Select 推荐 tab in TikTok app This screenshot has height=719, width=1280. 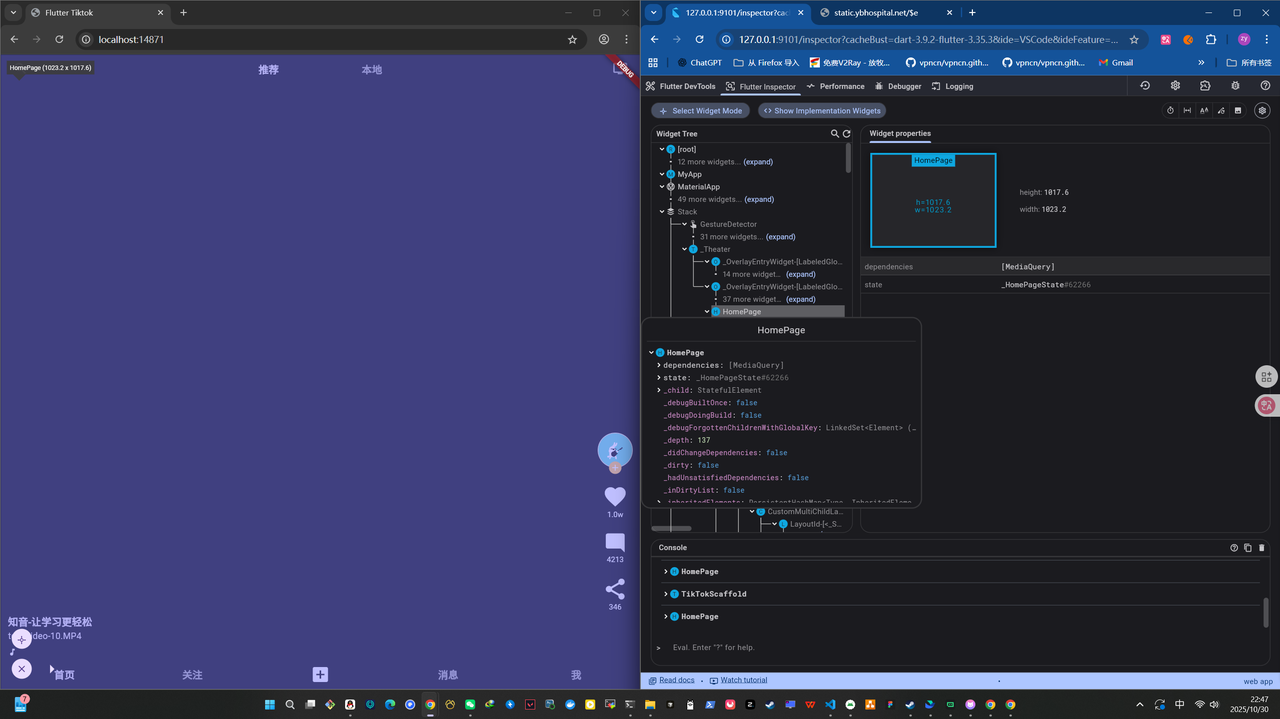(268, 70)
